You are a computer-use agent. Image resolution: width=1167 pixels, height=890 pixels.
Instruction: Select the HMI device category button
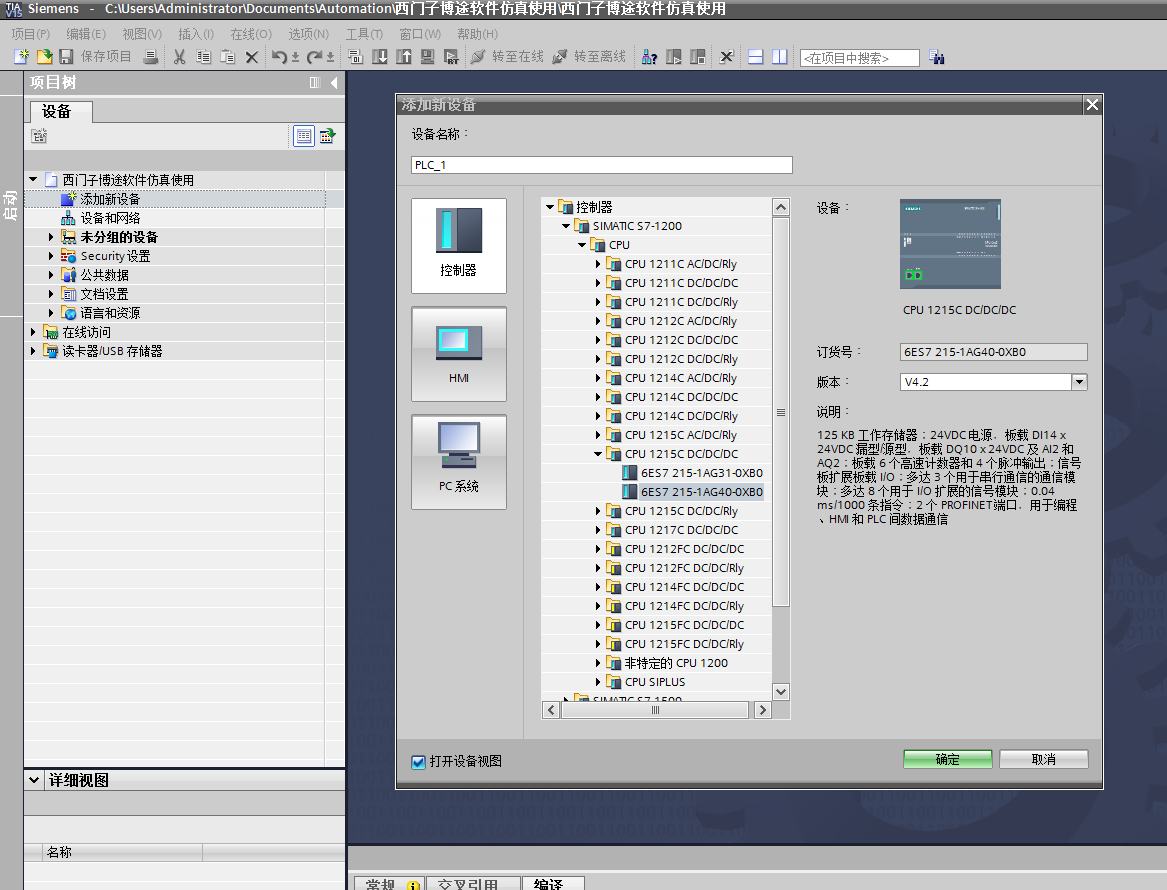458,354
